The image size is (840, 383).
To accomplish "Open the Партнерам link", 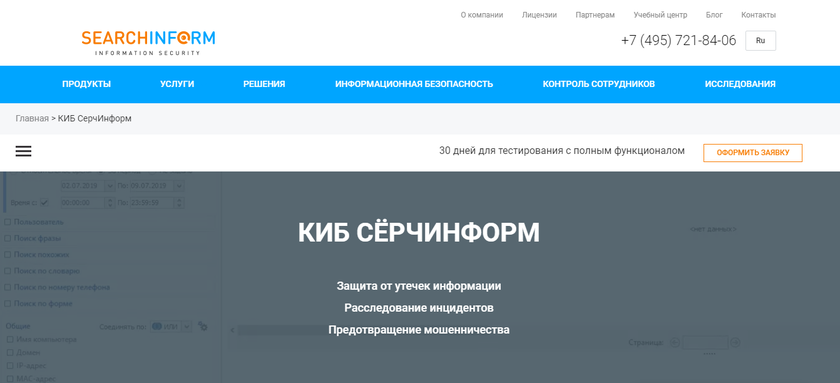I will pyautogui.click(x=595, y=15).
